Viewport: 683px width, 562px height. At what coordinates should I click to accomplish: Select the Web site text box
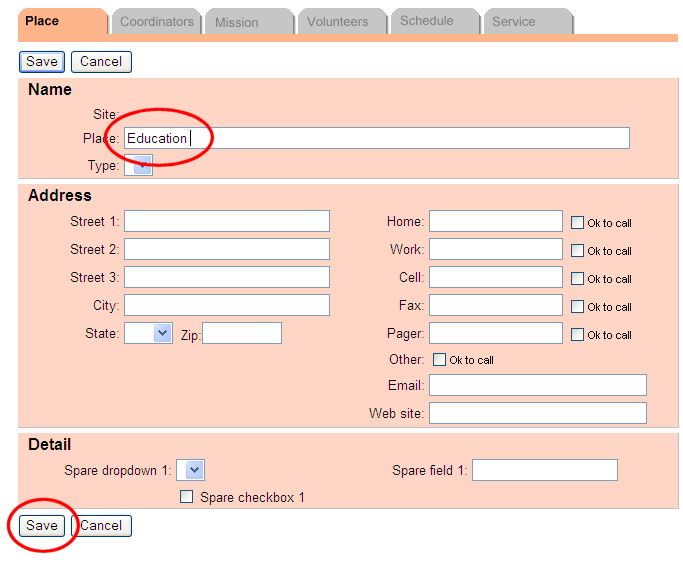click(x=537, y=413)
